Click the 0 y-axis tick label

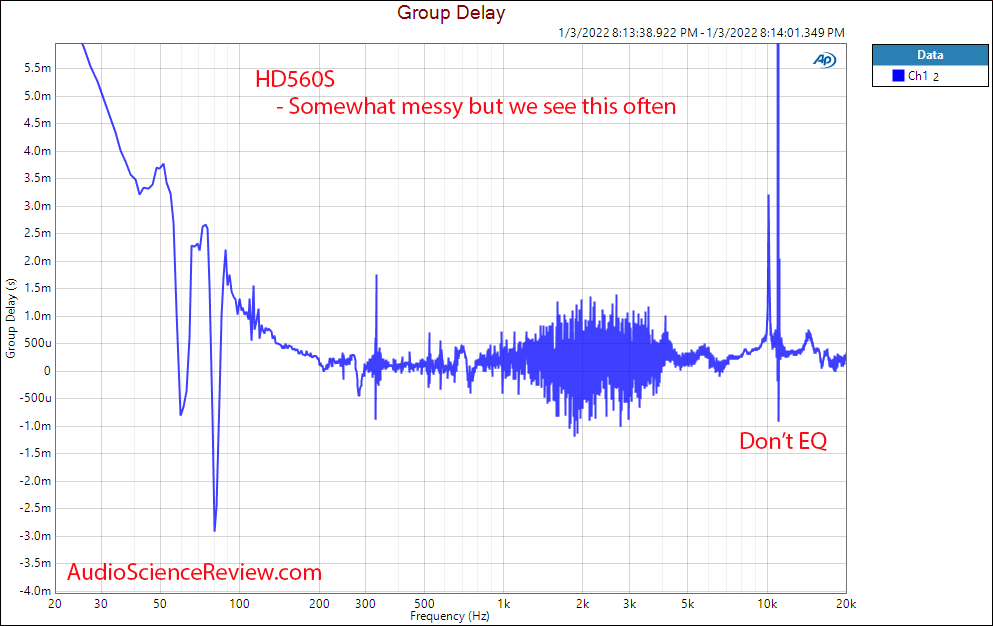47,371
